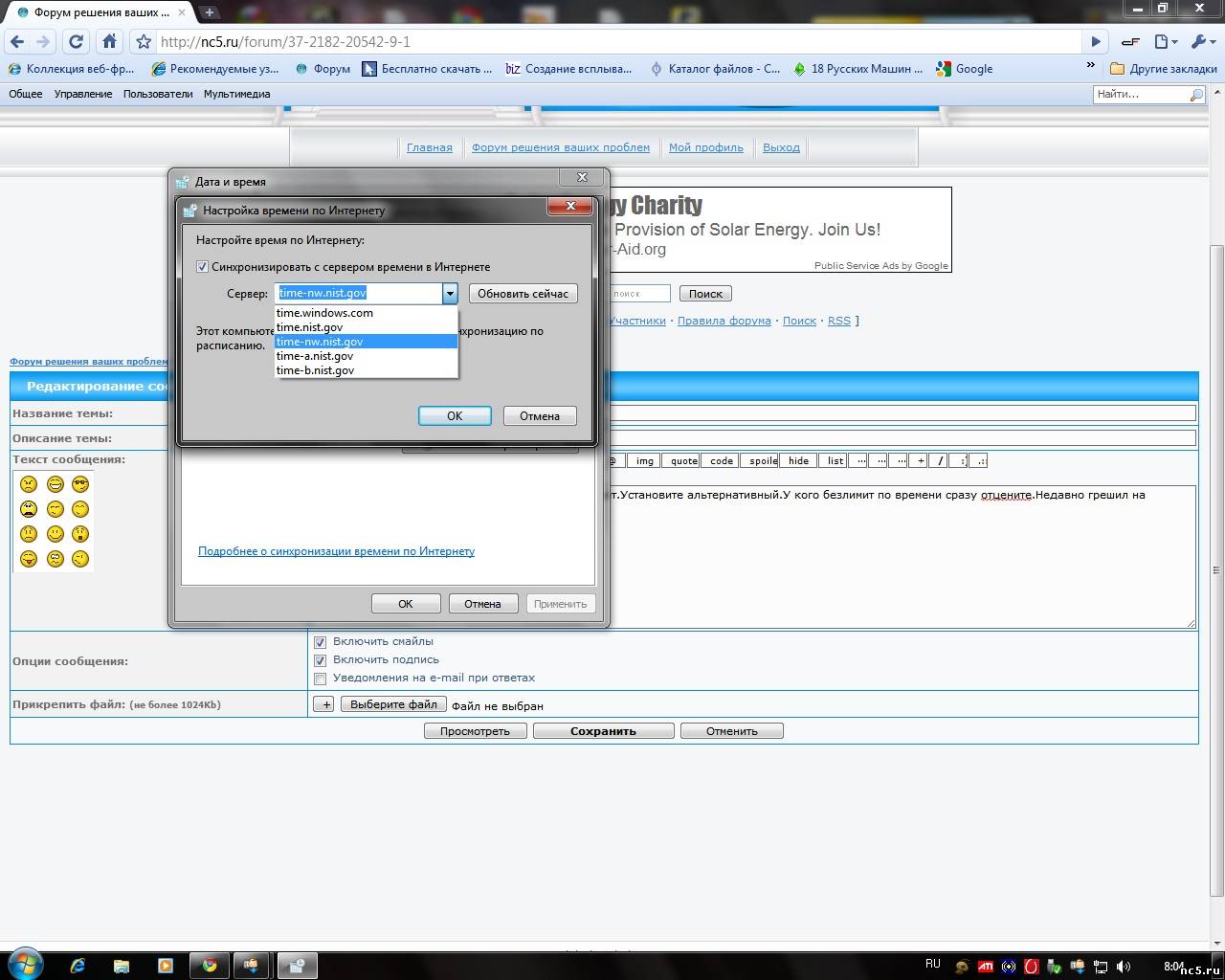This screenshot has height=980, width=1225.
Task: Click the volume speaker tray icon
Action: [x=1124, y=967]
